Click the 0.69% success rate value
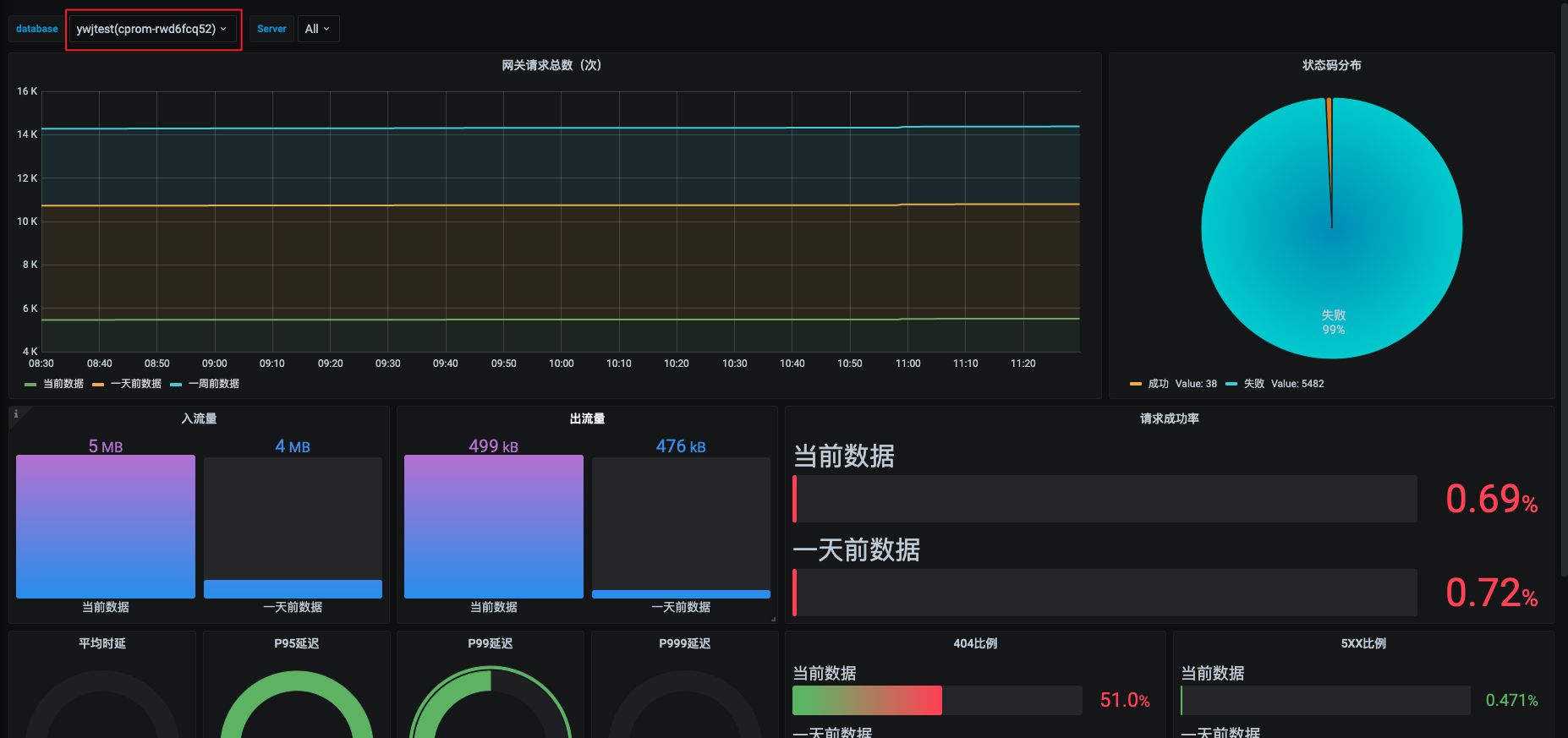The height and width of the screenshot is (738, 1568). 1491,499
